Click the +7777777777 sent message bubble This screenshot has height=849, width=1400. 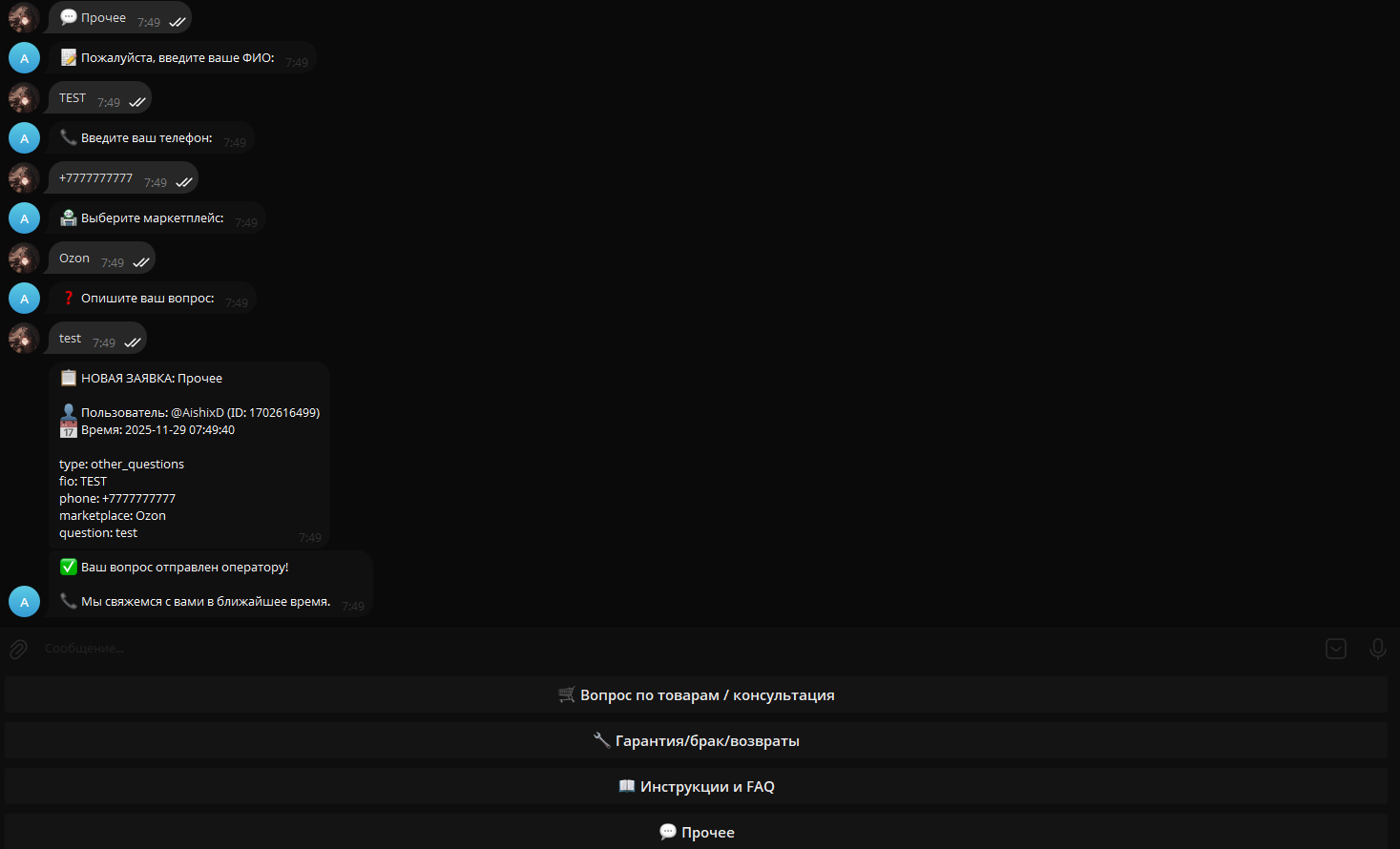[123, 178]
